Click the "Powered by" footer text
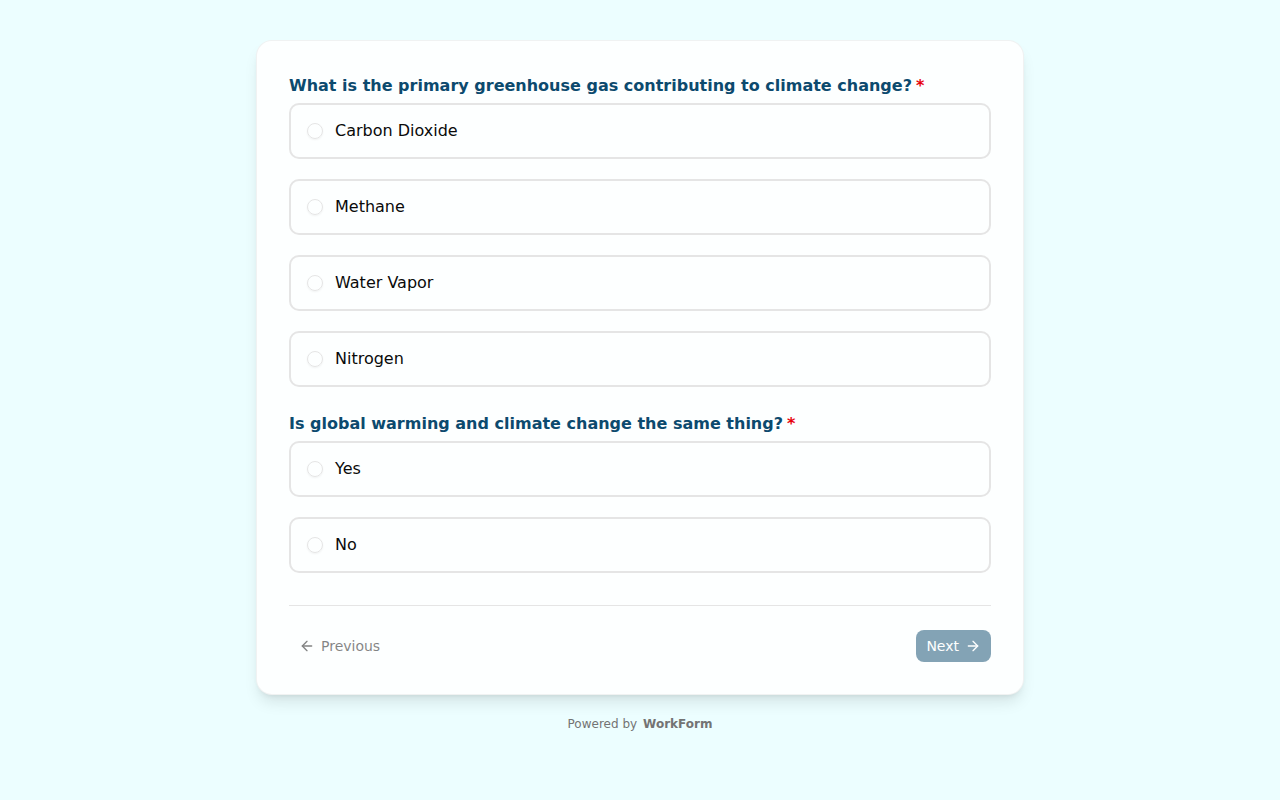This screenshot has height=800, width=1280. (602, 724)
